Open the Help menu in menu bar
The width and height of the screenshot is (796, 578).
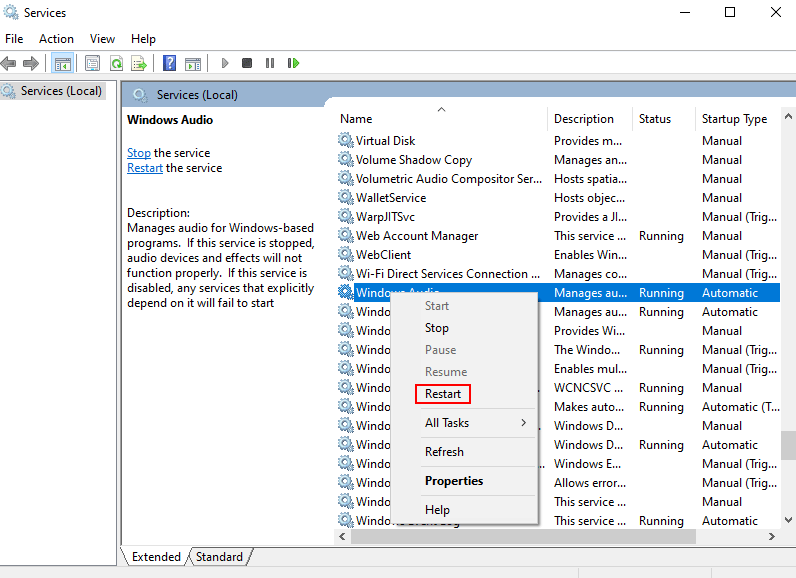143,39
